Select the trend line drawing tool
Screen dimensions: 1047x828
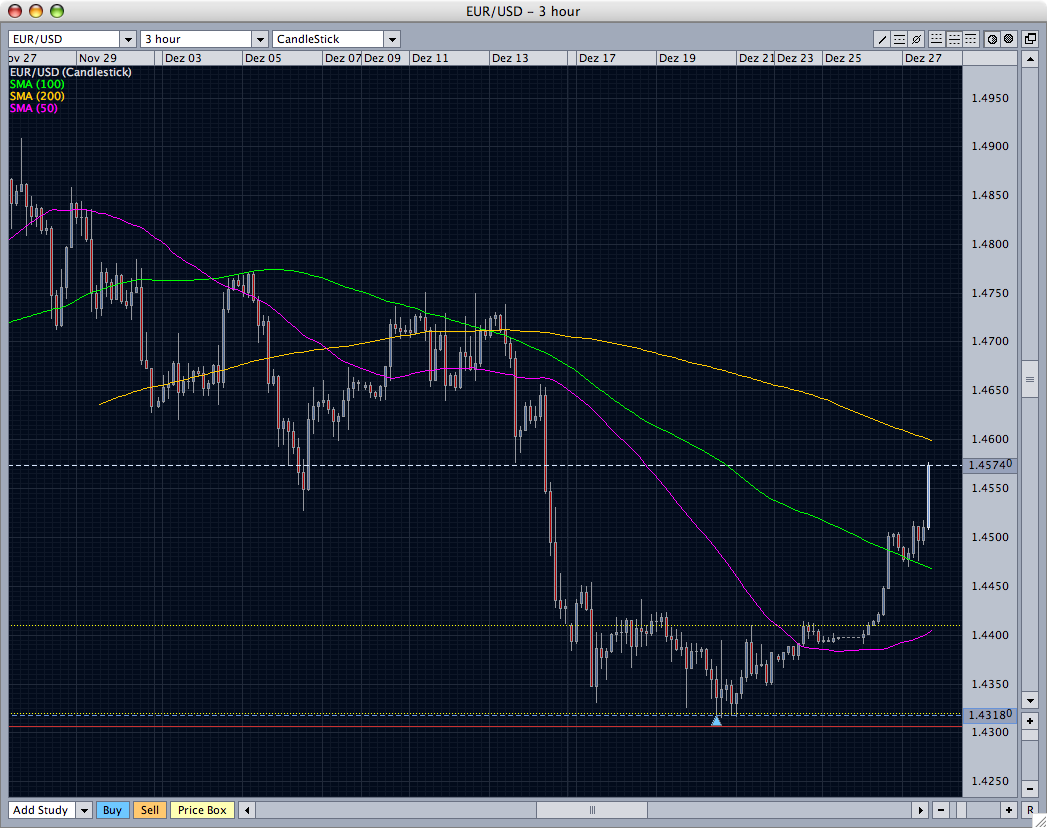click(x=882, y=38)
